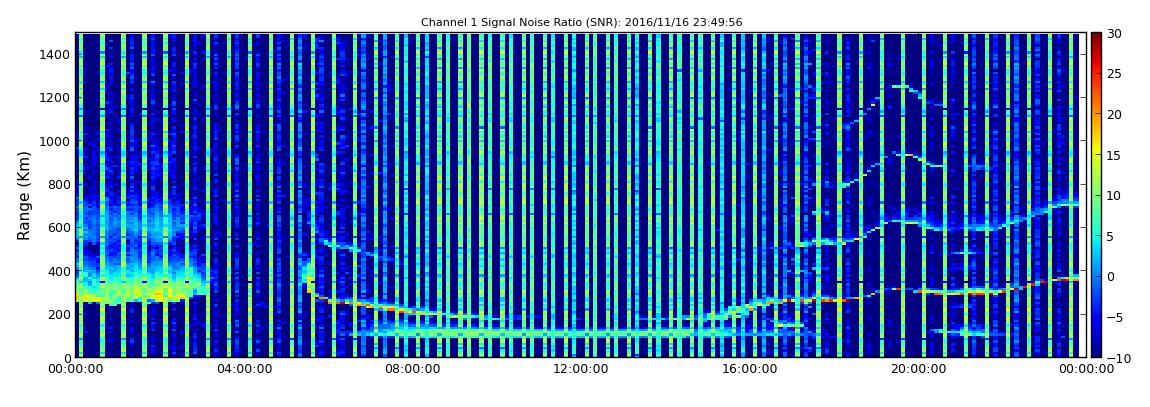
Task: Click the colorbar tick label '20'
Action: pyautogui.click(x=1113, y=114)
